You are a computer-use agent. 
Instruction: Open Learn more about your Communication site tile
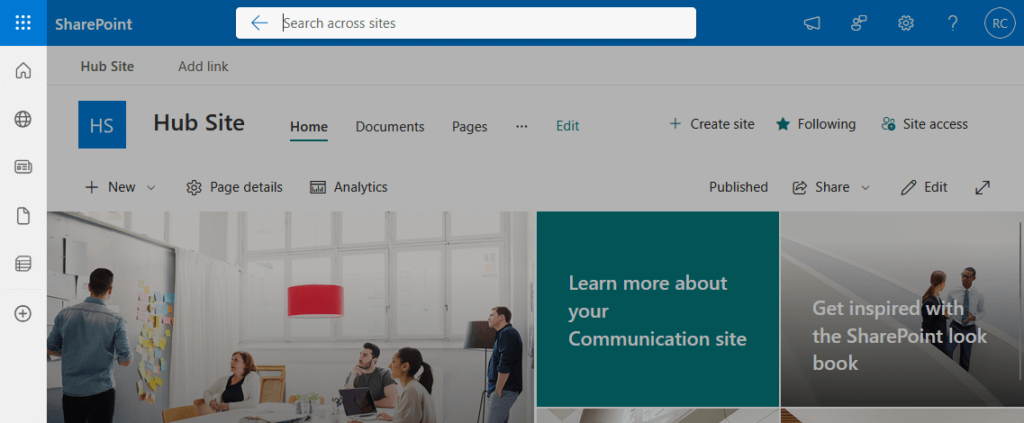point(658,309)
